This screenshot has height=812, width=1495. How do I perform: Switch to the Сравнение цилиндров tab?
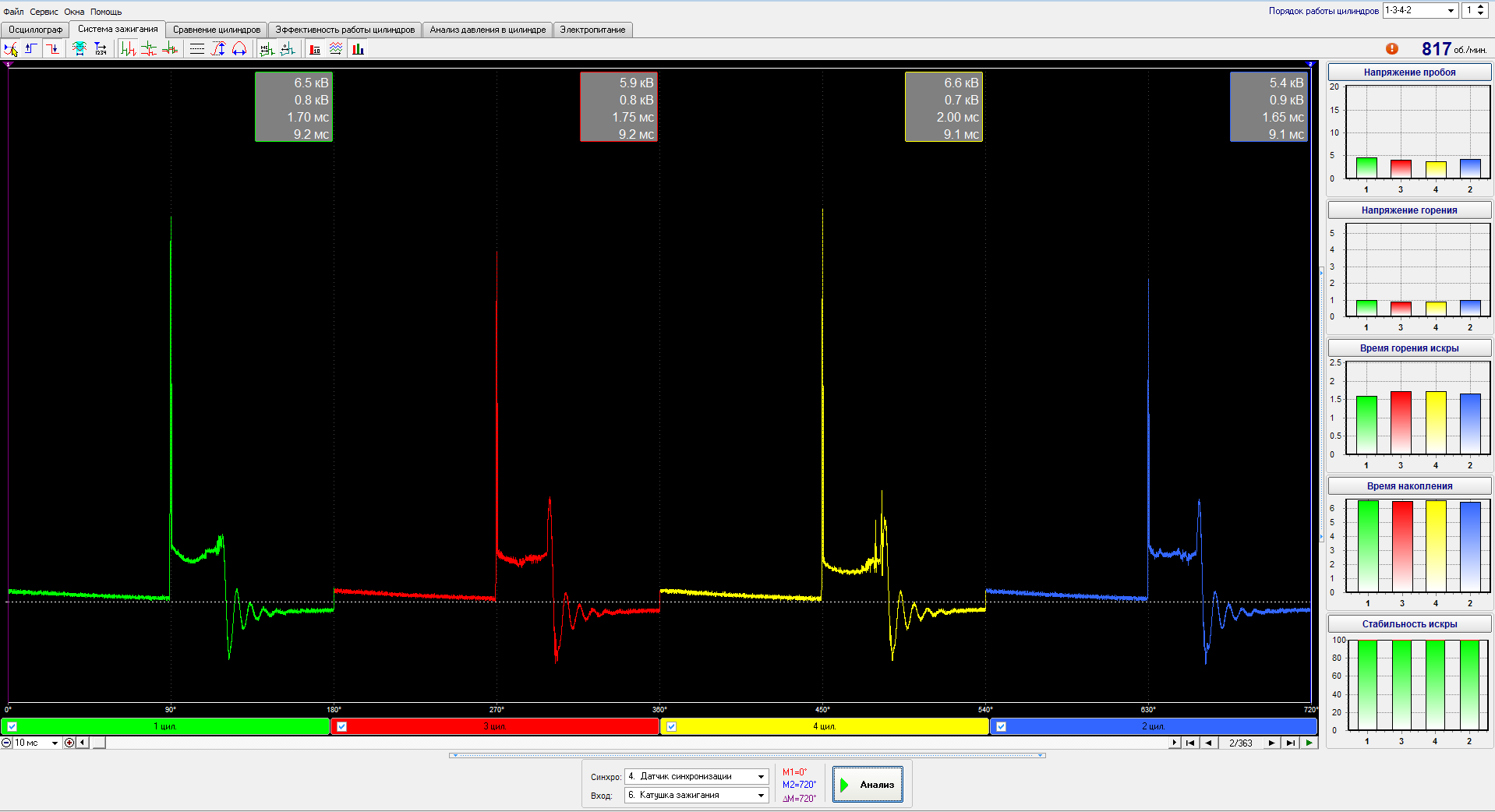coord(217,30)
